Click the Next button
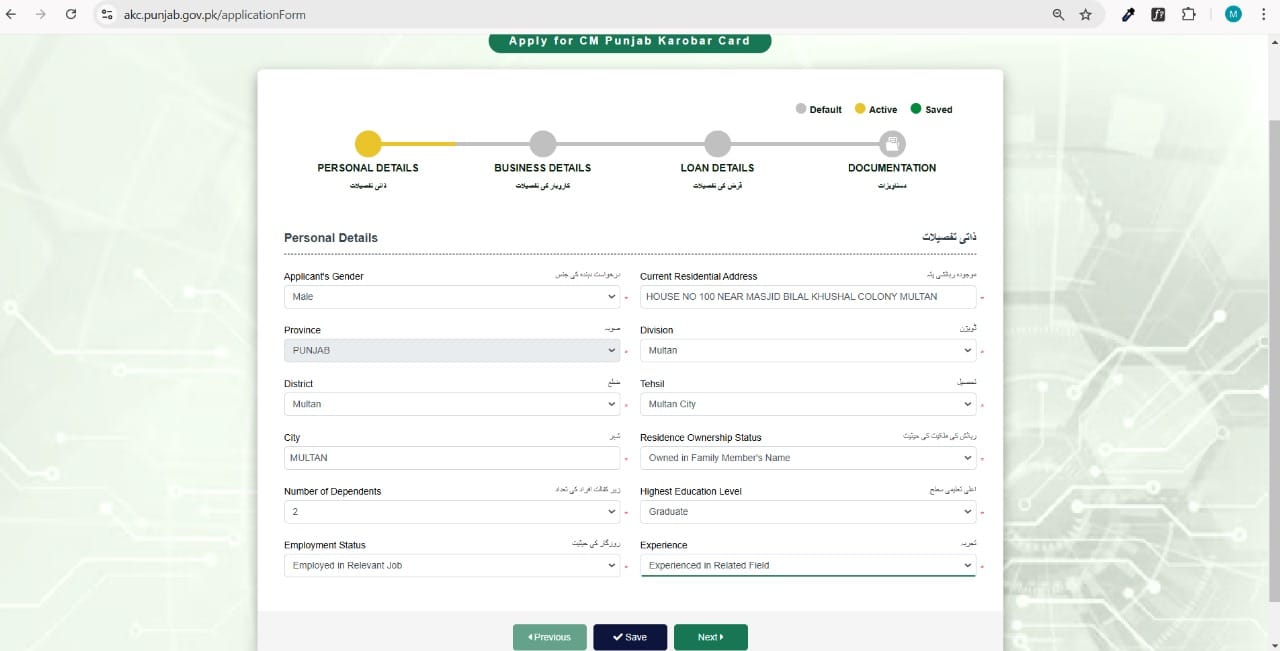This screenshot has height=651, width=1280. click(x=710, y=636)
